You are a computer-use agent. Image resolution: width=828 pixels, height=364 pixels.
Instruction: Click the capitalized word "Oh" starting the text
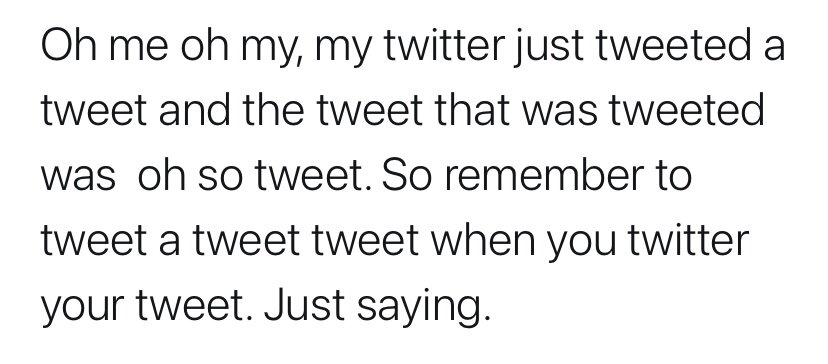pos(69,44)
